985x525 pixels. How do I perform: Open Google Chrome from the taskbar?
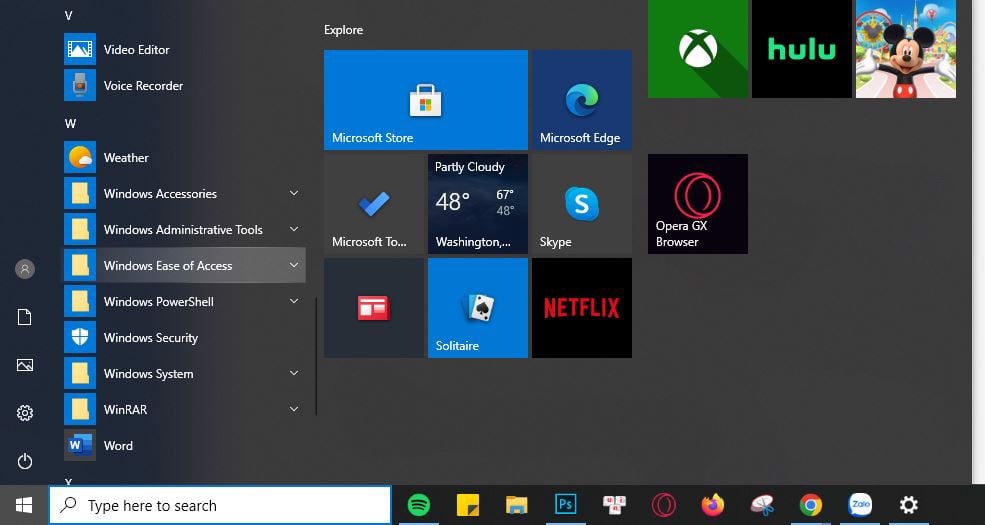[810, 505]
